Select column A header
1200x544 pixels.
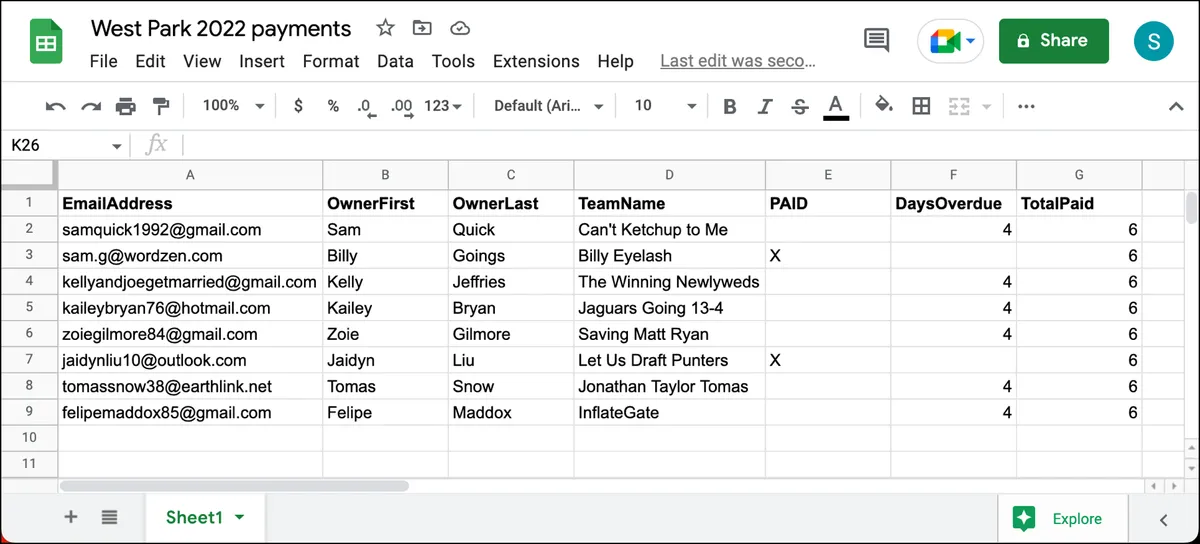(x=190, y=175)
